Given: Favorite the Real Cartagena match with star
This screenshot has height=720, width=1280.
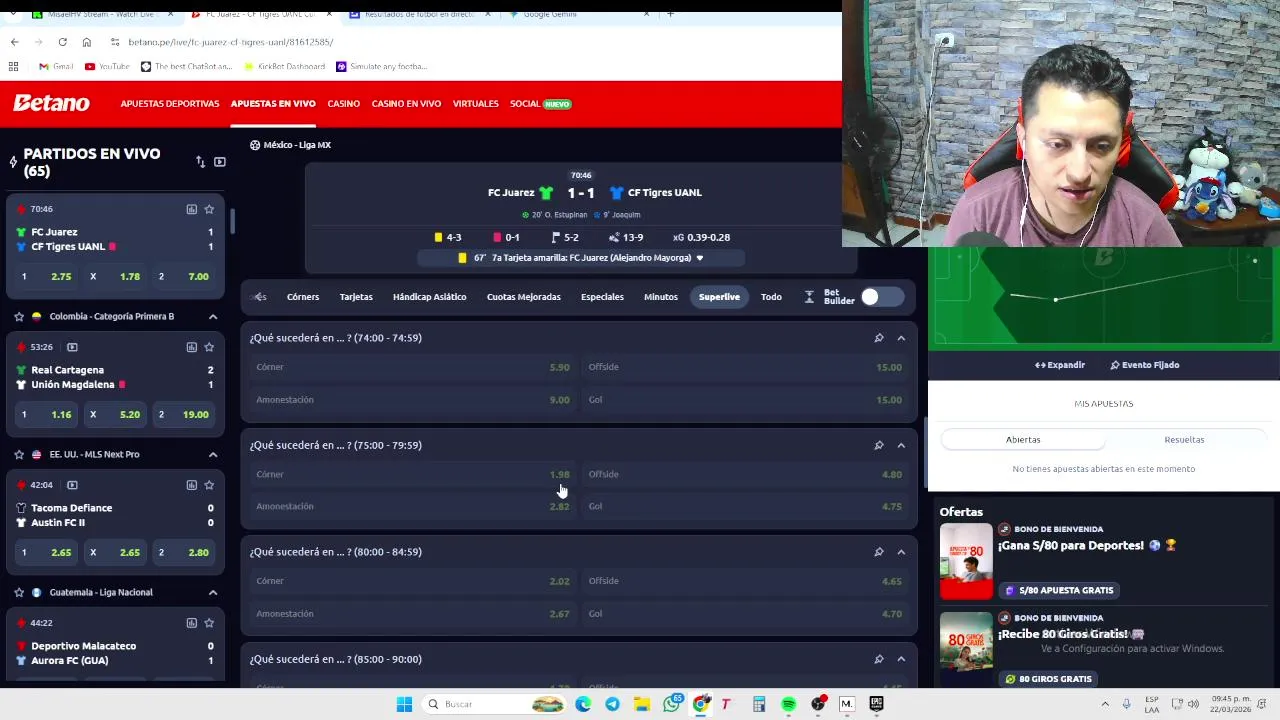Looking at the screenshot, I should click(209, 347).
